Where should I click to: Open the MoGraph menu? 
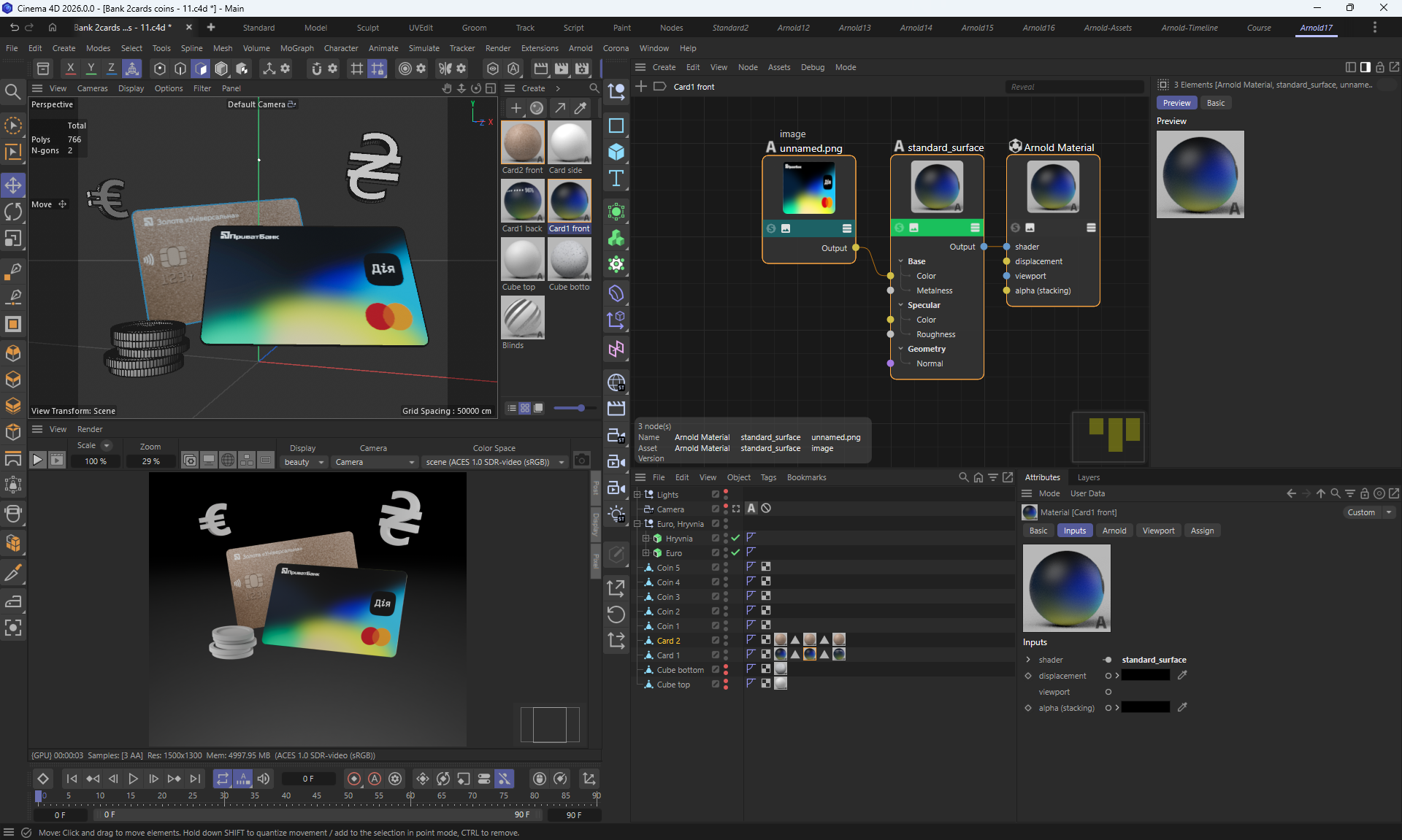coord(296,48)
